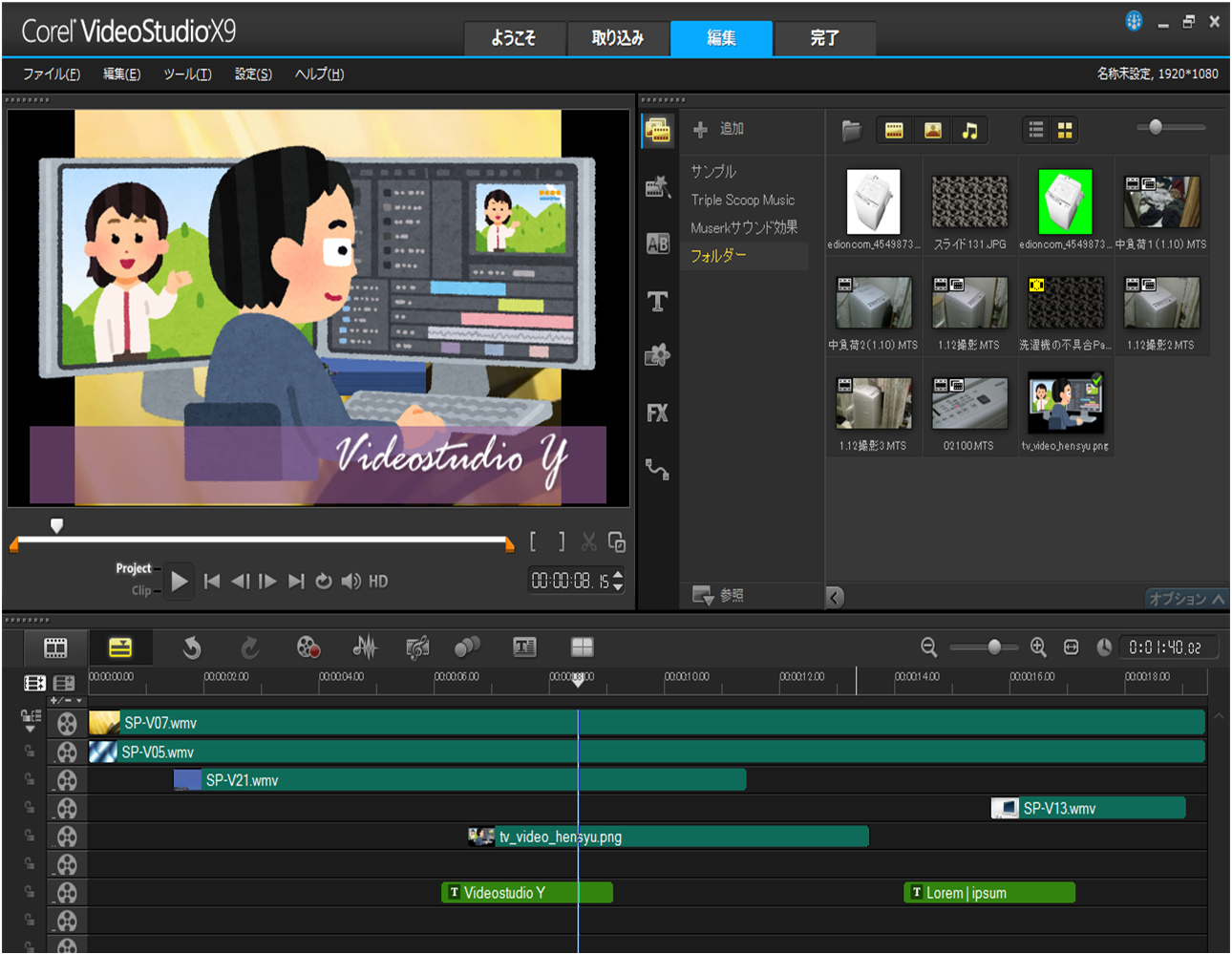
Task: Zoom out the timeline
Action: (x=928, y=647)
